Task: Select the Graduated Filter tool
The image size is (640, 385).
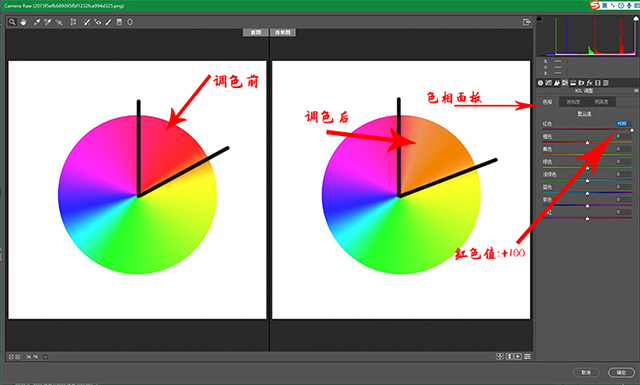Action: [x=119, y=22]
